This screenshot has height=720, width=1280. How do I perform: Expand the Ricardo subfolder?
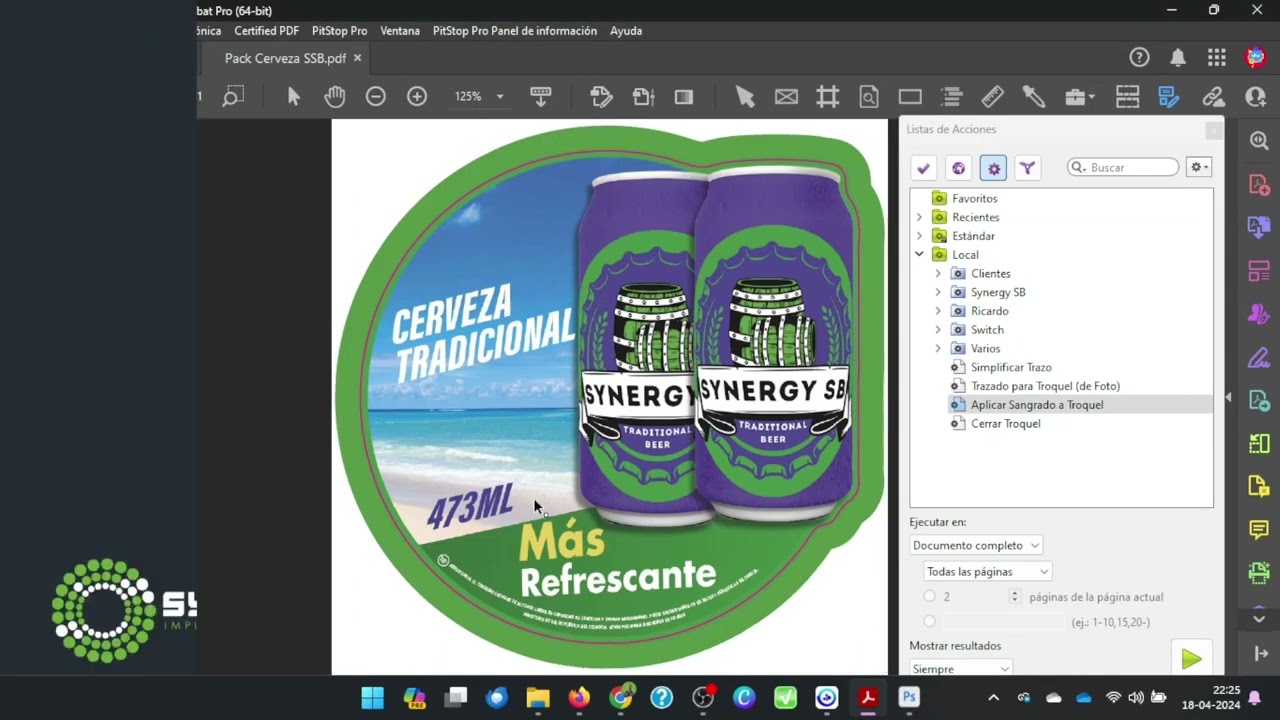pos(938,311)
